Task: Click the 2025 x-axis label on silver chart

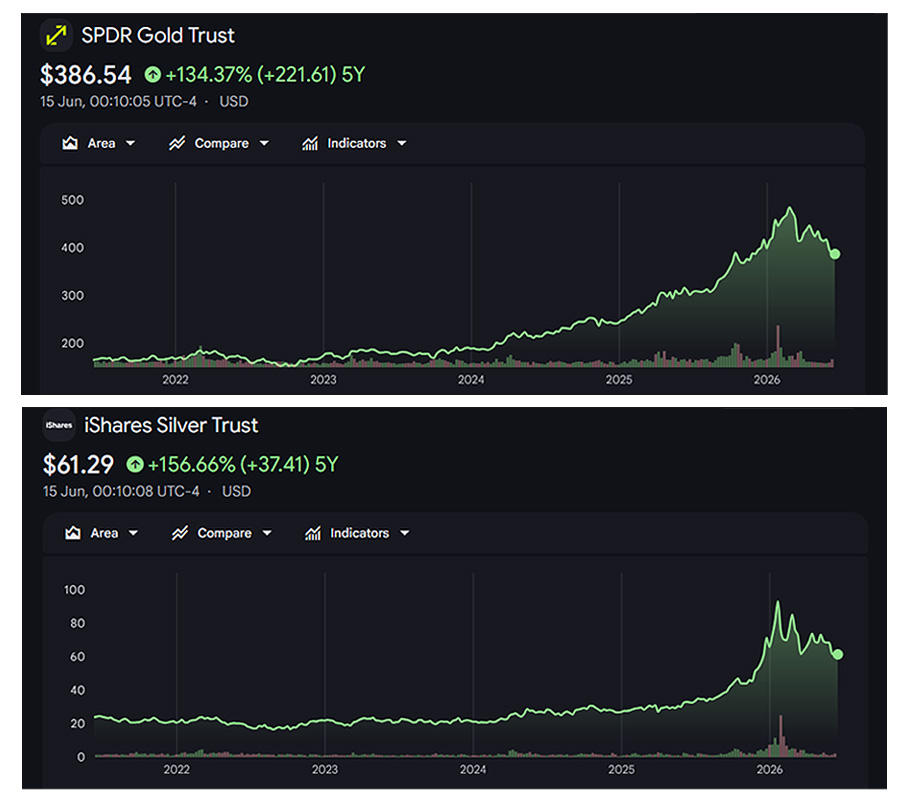Action: coord(621,769)
